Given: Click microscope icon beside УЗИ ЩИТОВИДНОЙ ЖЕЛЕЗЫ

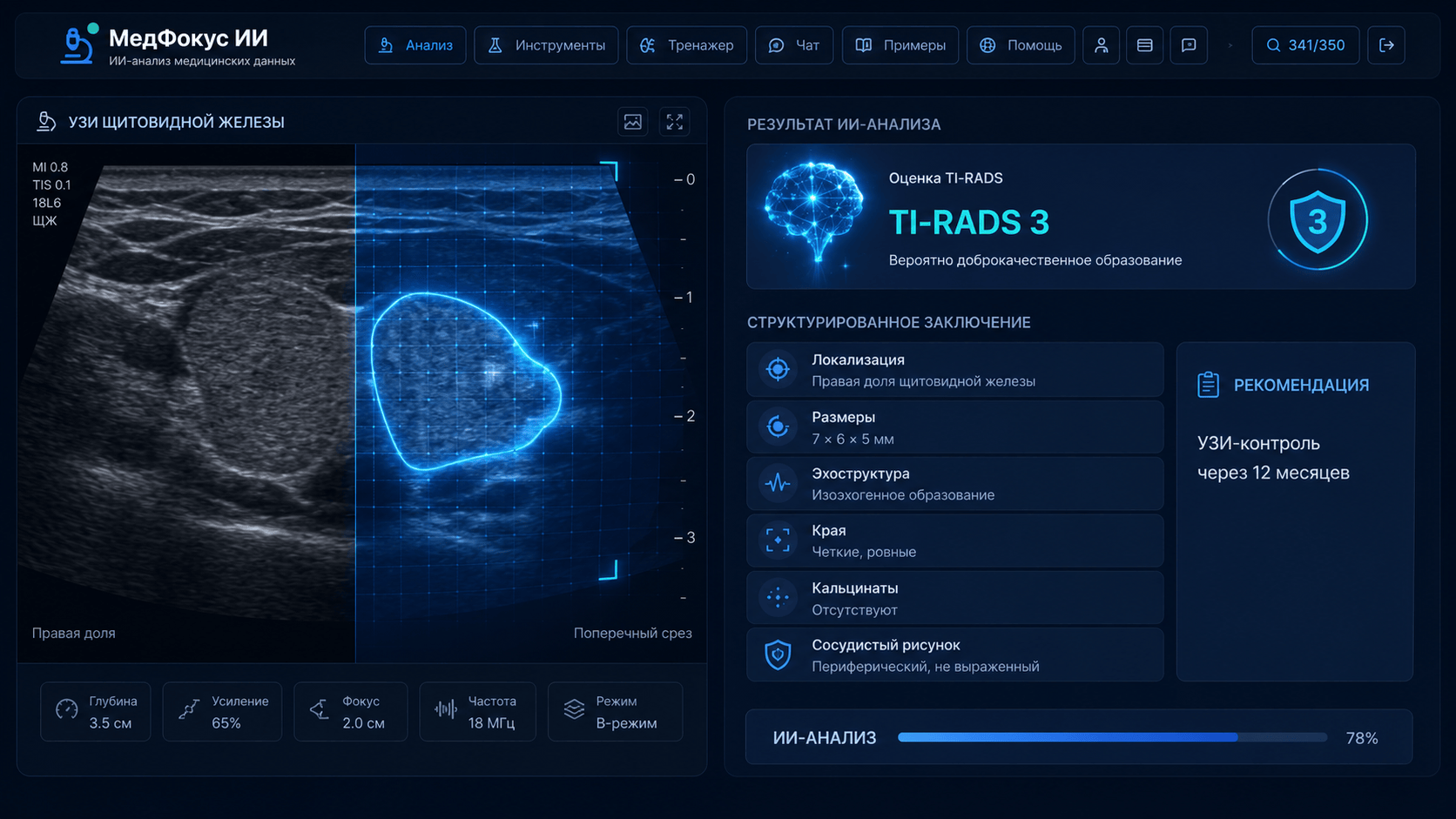Looking at the screenshot, I should tap(46, 122).
